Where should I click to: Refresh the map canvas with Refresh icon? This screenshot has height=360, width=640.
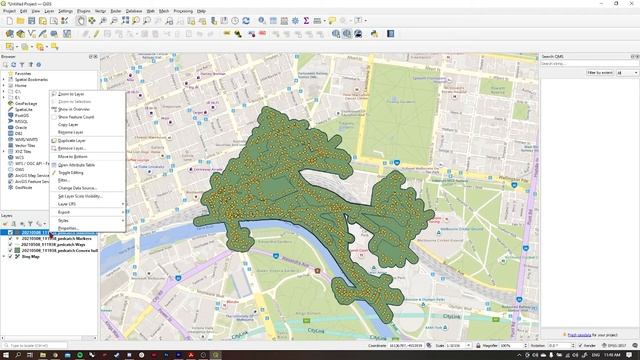click(246, 21)
